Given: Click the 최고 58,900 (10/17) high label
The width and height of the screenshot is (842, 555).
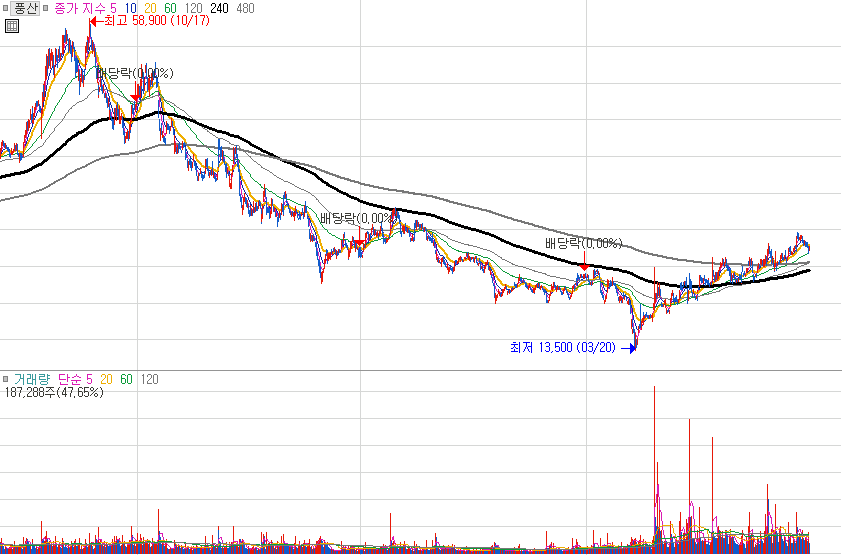Looking at the screenshot, I should (157, 21).
